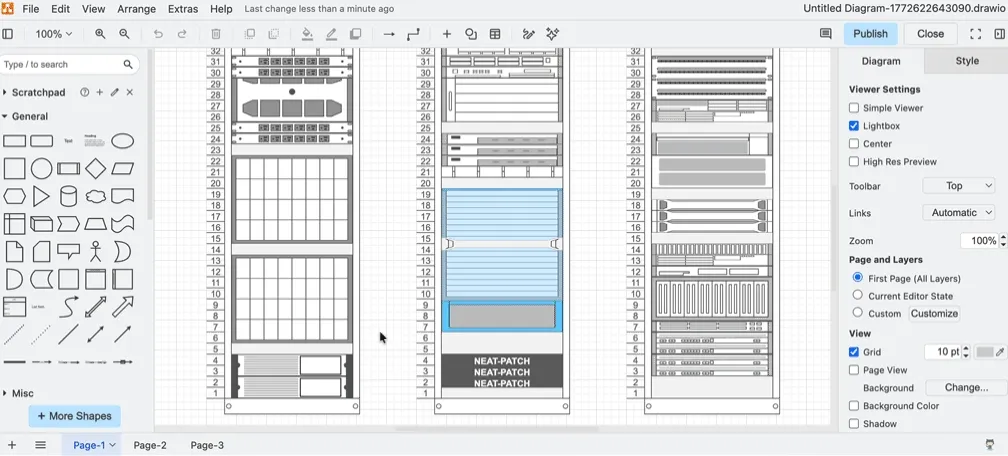Bring selection to front
Viewport: 1008px width, 456px height.
(x=250, y=34)
